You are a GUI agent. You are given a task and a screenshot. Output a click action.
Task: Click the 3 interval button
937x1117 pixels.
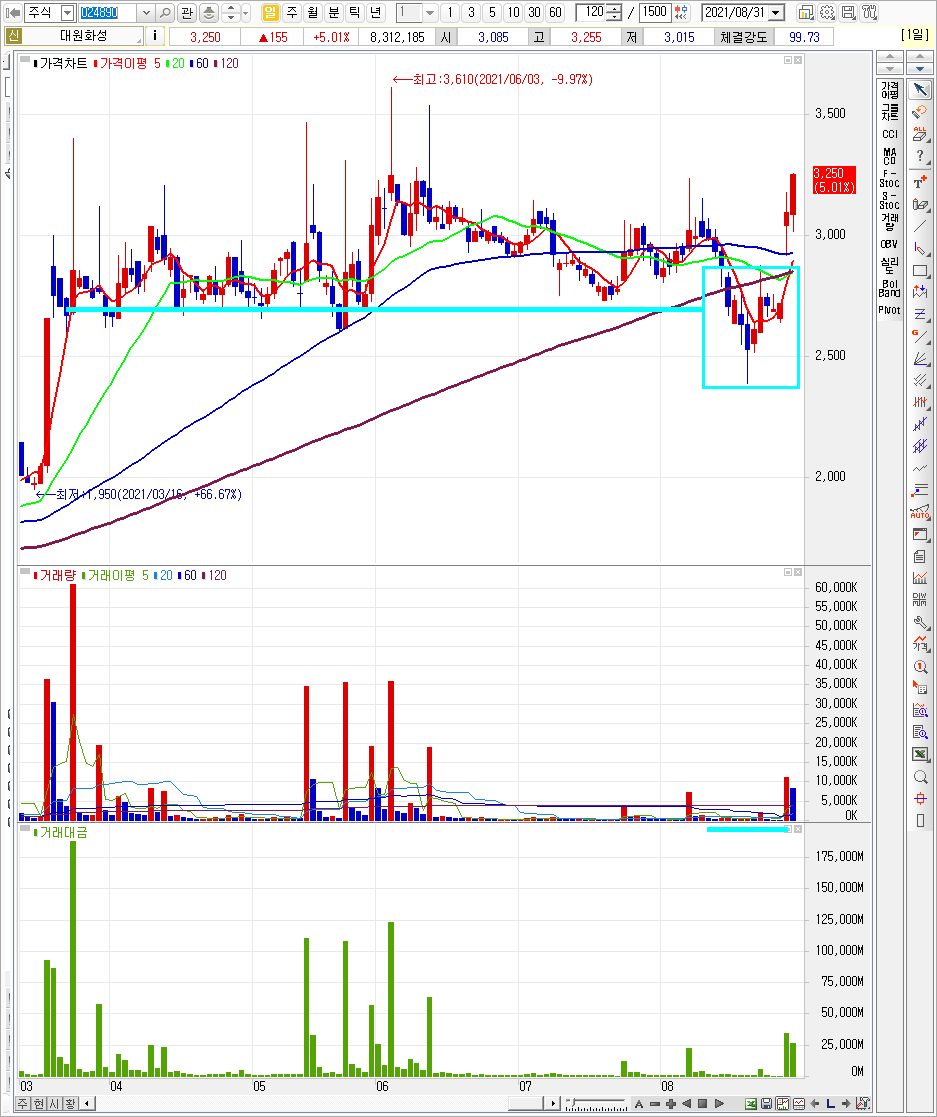pos(471,12)
